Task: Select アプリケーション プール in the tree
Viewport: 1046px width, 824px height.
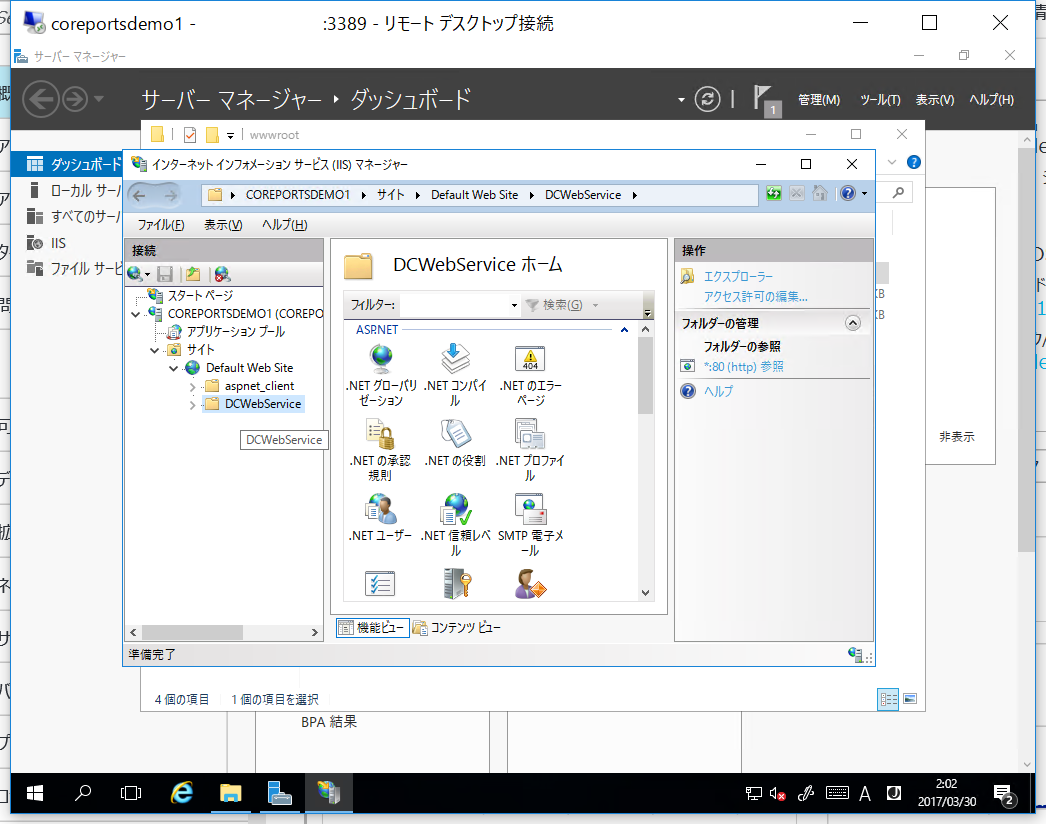Action: pyautogui.click(x=235, y=332)
